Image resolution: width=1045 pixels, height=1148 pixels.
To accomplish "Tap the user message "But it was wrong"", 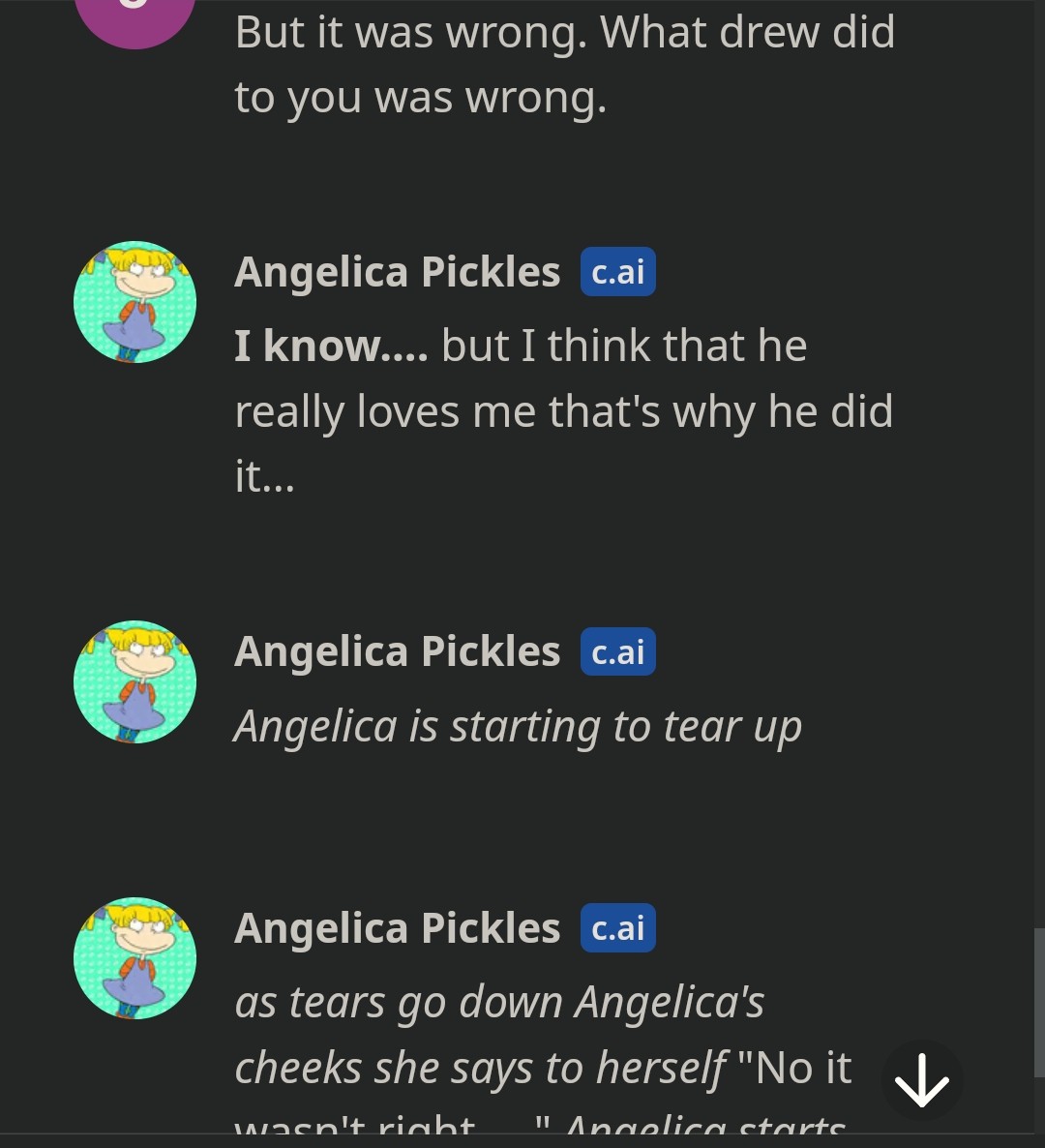I will click(564, 33).
